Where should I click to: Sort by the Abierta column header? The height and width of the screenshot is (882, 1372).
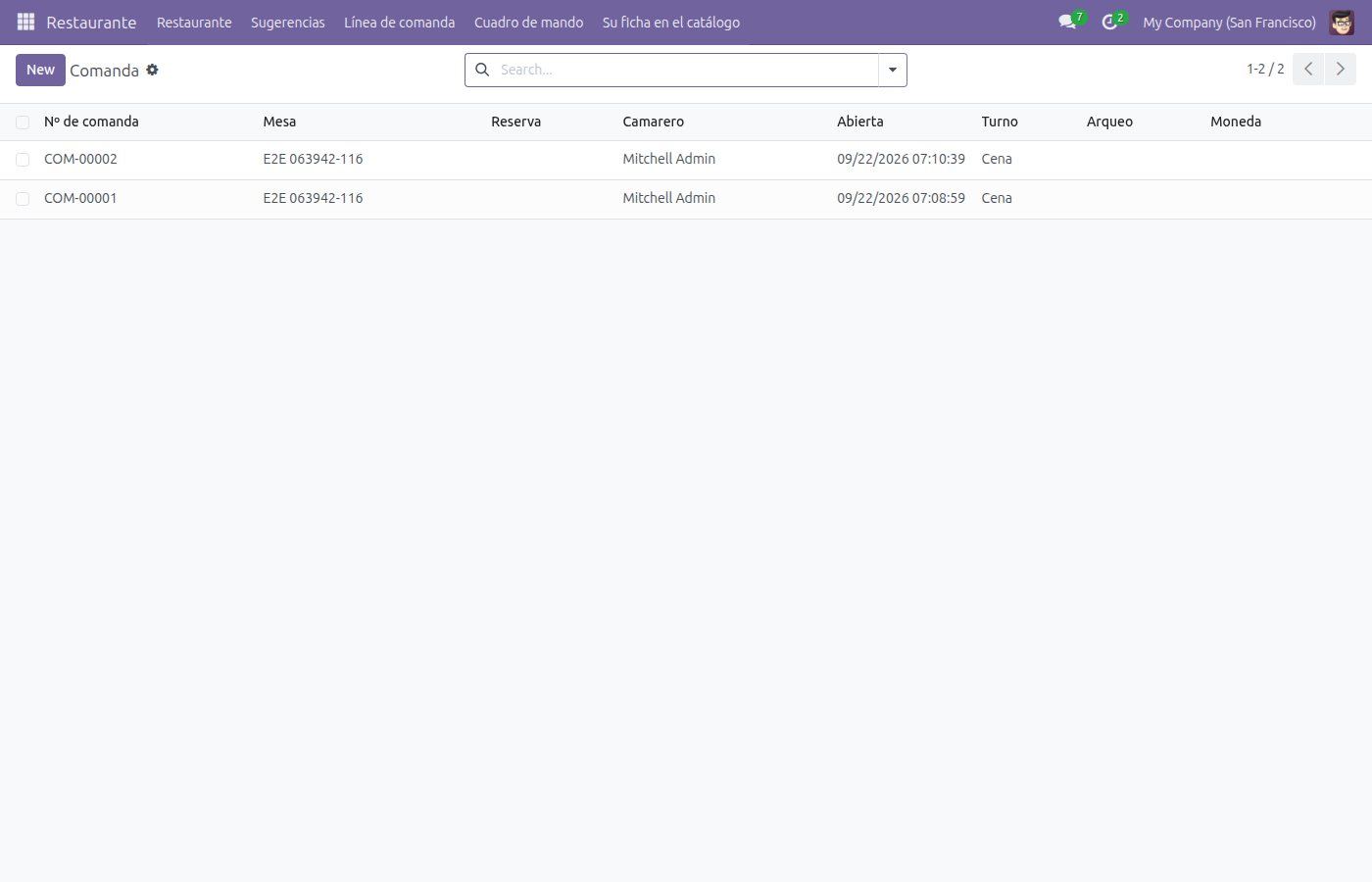pyautogui.click(x=860, y=122)
